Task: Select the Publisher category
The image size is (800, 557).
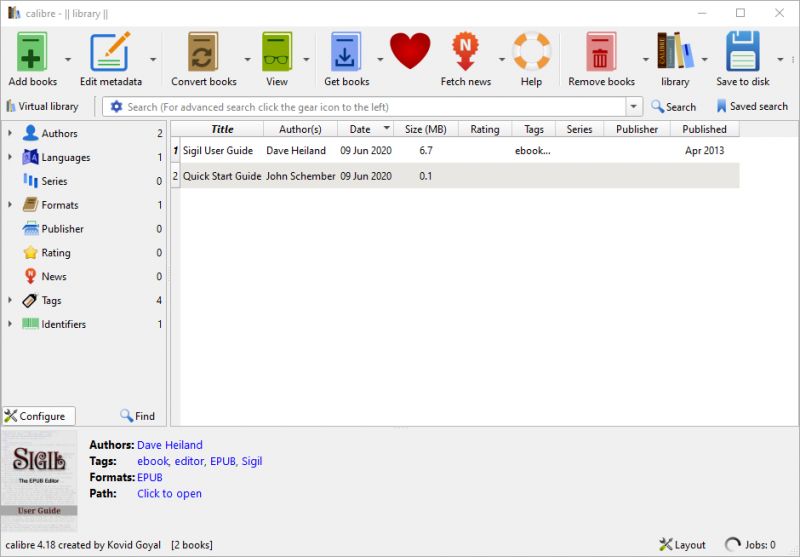Action: tap(62, 229)
